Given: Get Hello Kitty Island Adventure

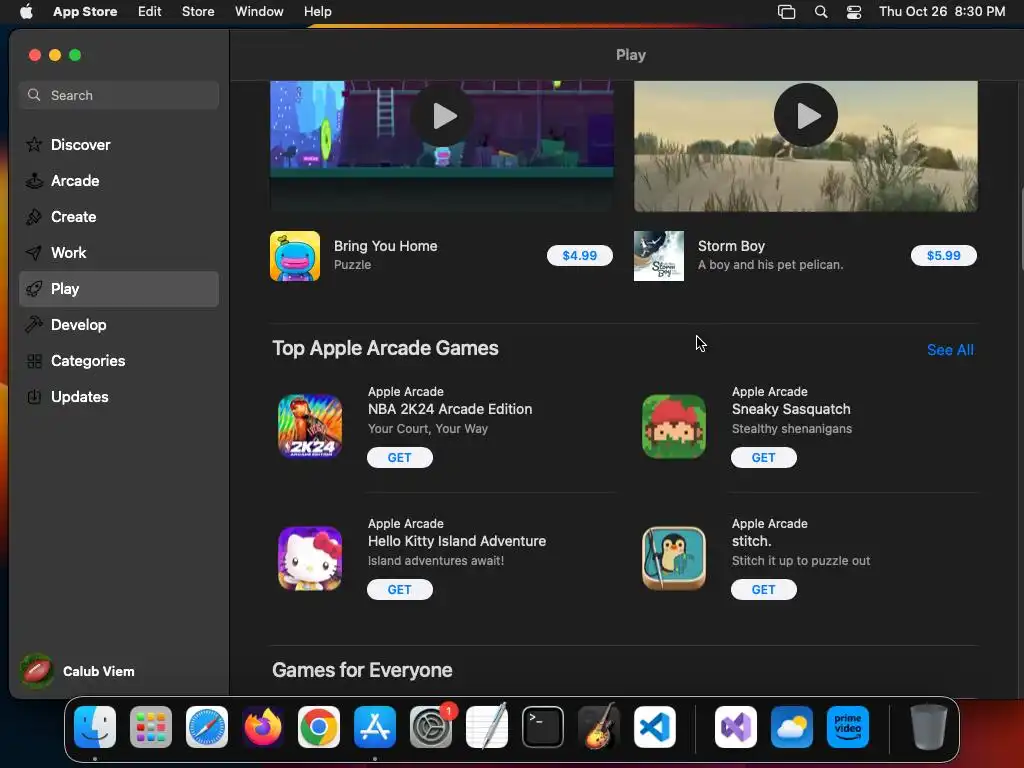Looking at the screenshot, I should pos(400,590).
